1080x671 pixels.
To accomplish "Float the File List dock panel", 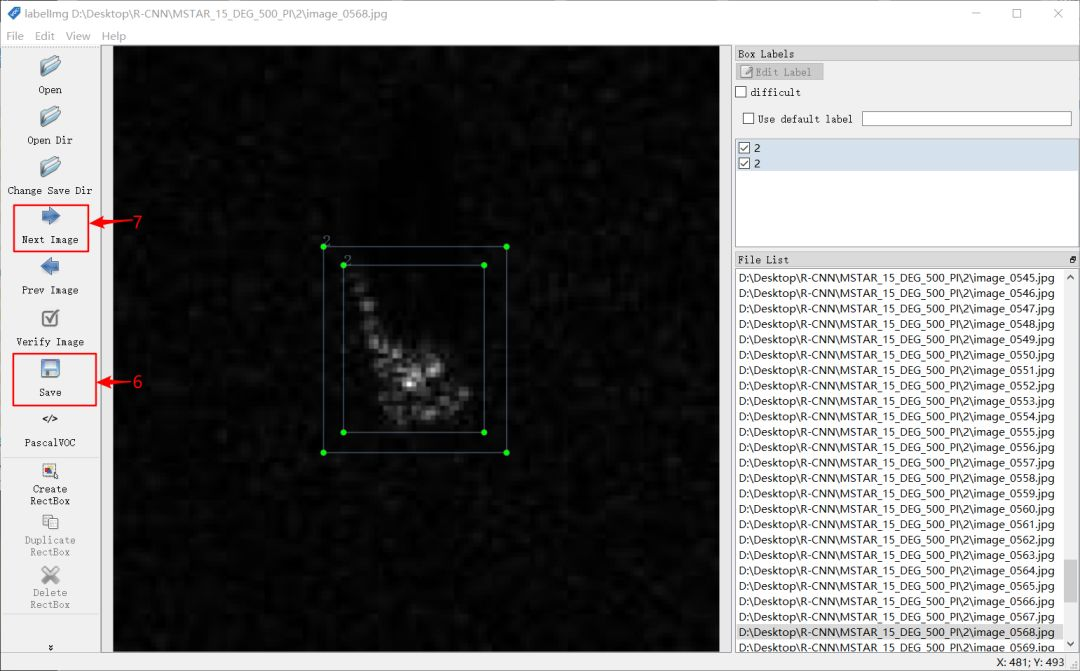I will [x=1072, y=260].
